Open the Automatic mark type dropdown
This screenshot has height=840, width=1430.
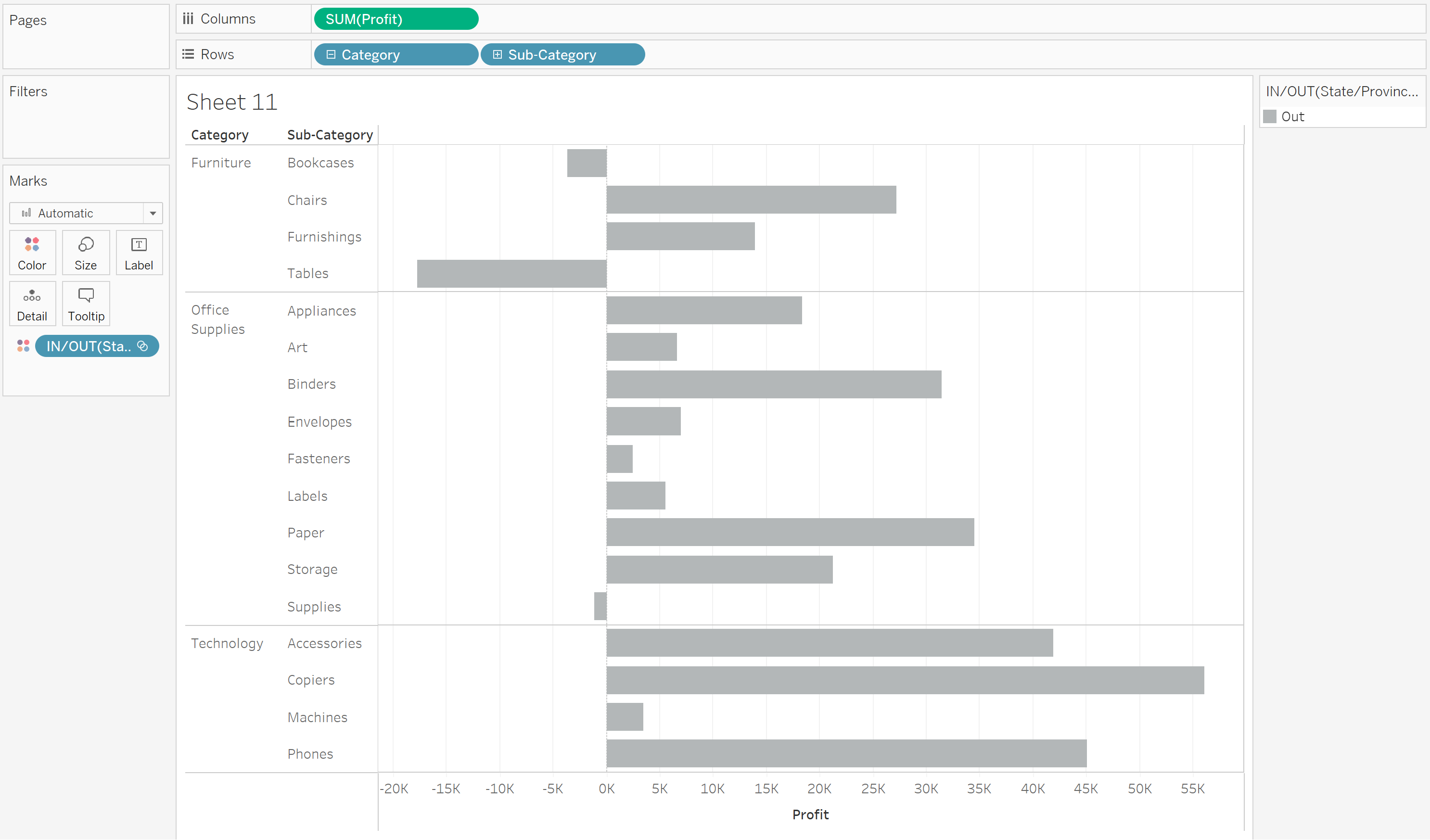coord(86,214)
